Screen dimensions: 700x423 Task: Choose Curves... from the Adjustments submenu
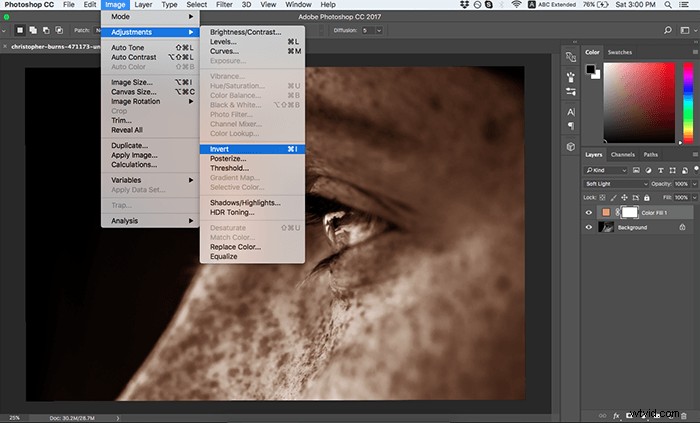point(252,51)
